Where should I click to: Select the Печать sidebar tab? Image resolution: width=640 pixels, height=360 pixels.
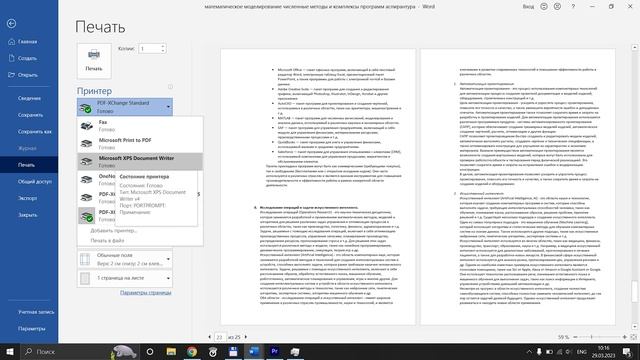29,165
